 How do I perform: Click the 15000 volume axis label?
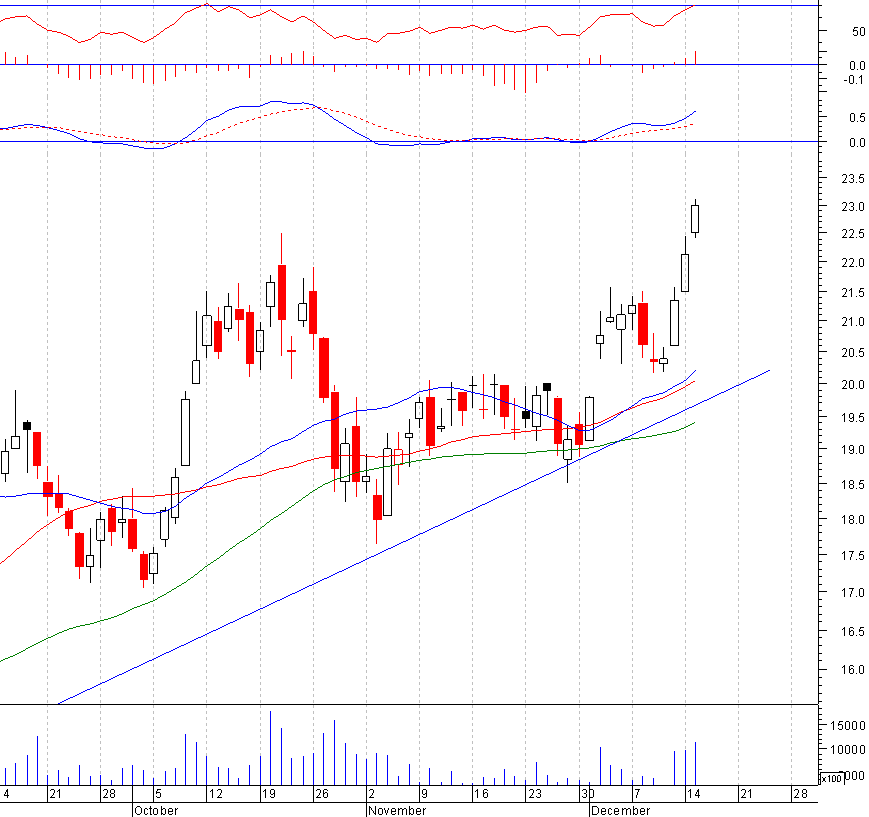pyautogui.click(x=847, y=725)
